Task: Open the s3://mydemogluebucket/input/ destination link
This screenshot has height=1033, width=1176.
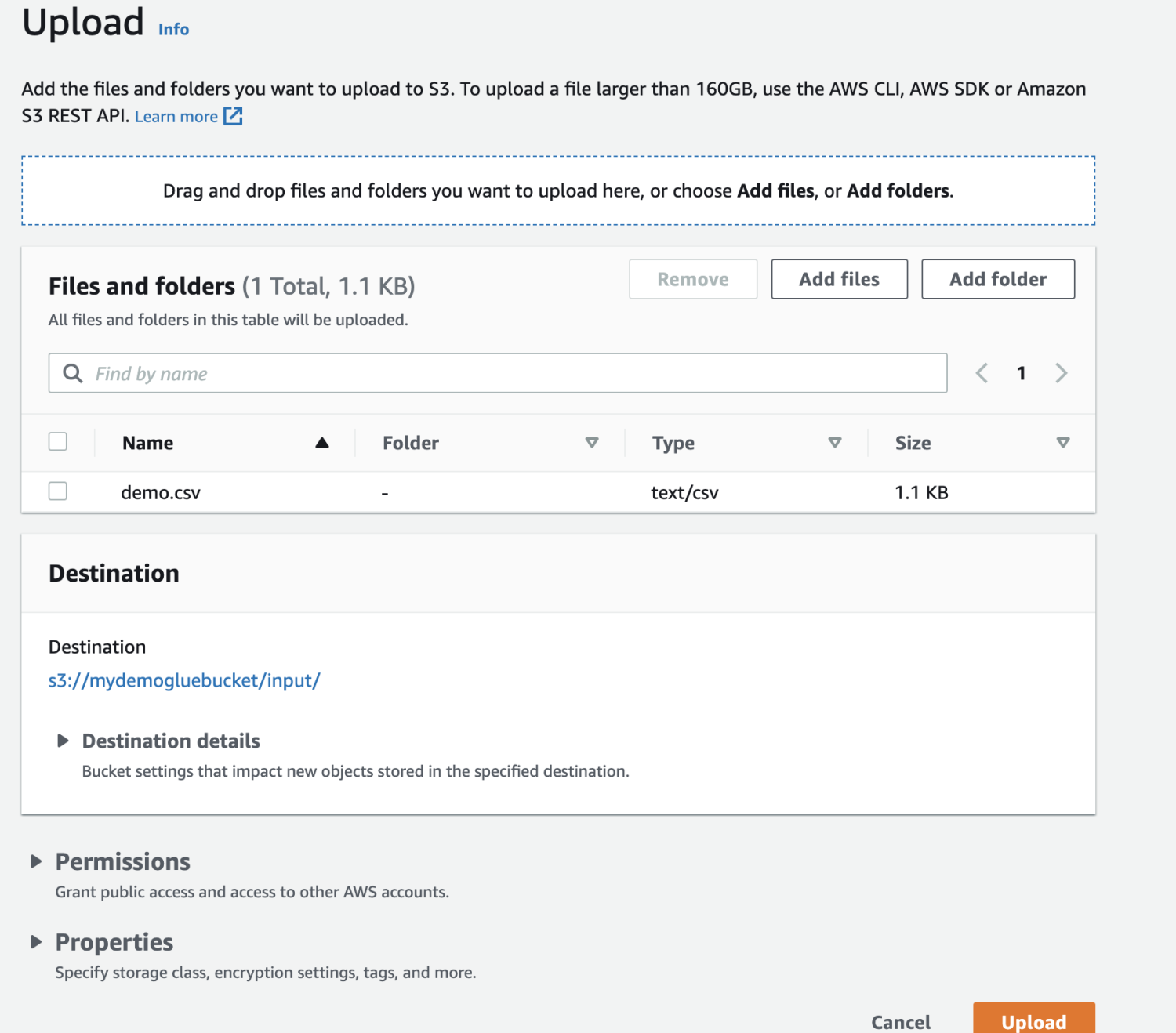Action: point(184,680)
